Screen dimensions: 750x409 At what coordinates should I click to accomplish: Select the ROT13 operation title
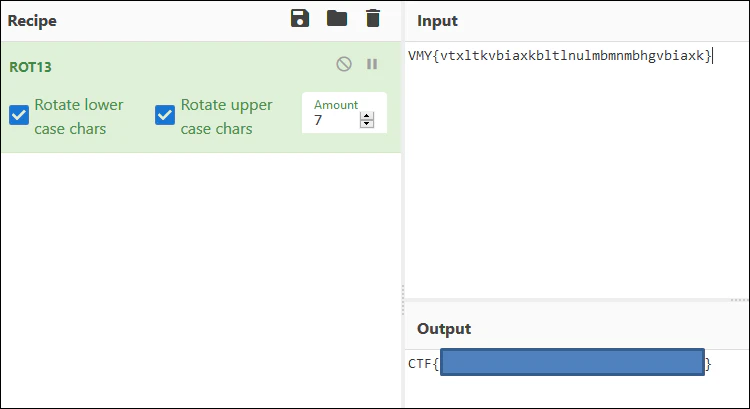coord(30,67)
